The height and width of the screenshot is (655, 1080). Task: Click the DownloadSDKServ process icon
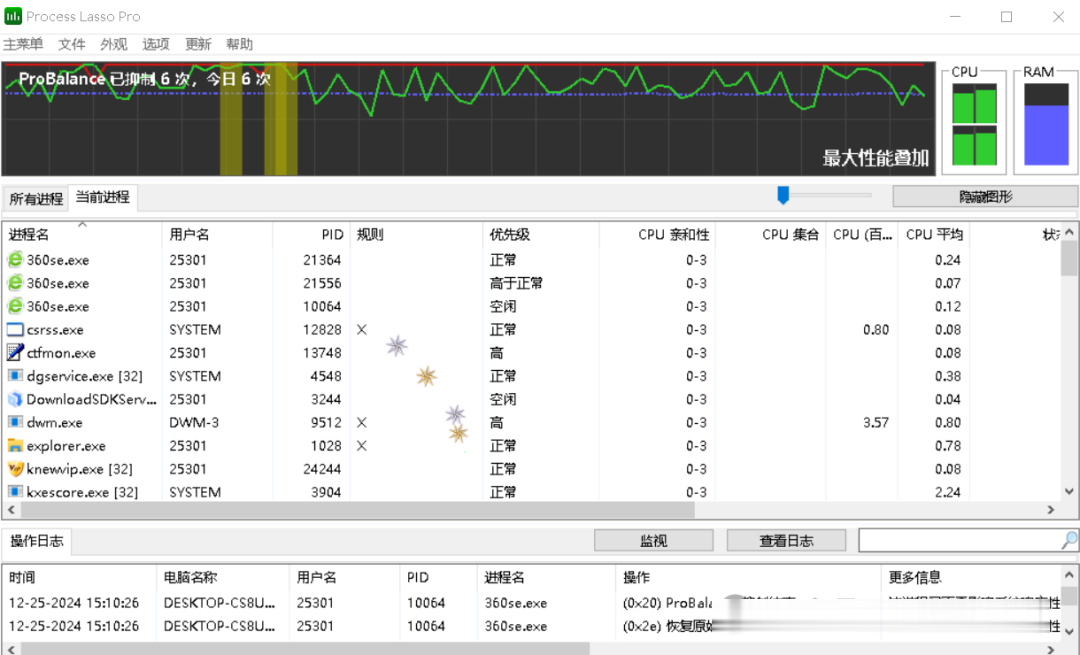[x=14, y=399]
